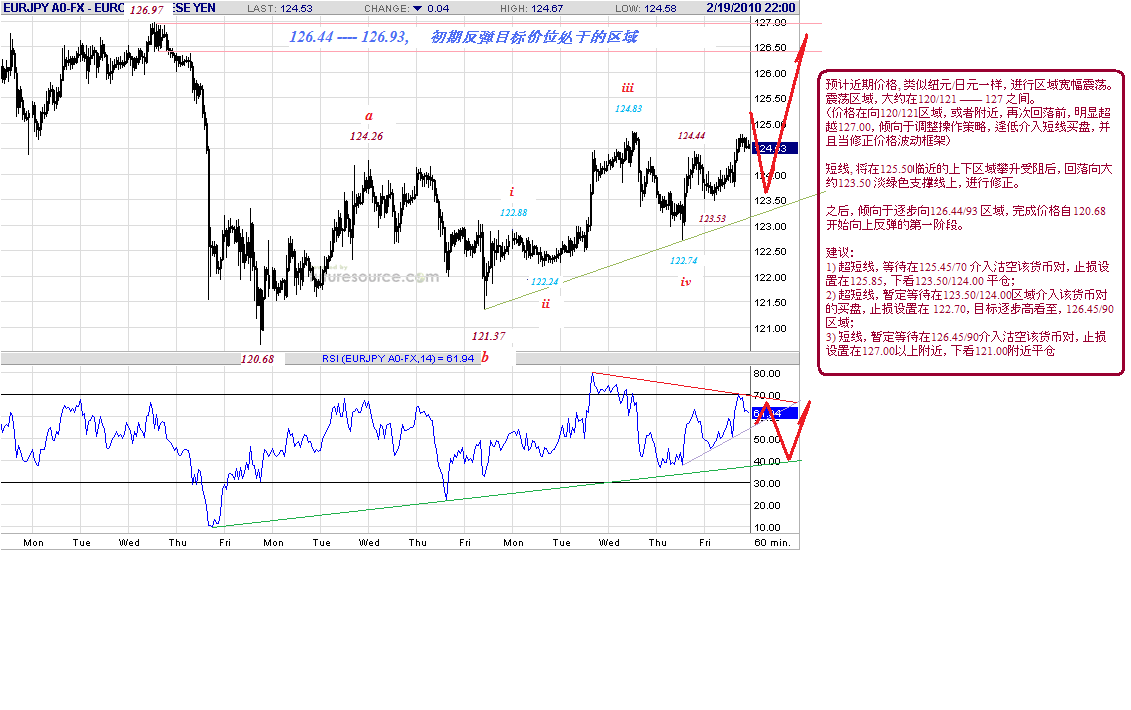Image resolution: width=1131 pixels, height=710 pixels.
Task: Click the 建议: heading in the red note box
Action: tap(840, 253)
